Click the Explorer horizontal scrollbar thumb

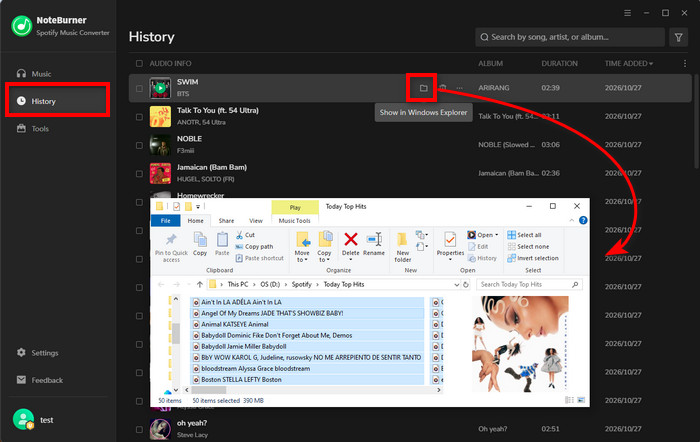click(x=209, y=390)
